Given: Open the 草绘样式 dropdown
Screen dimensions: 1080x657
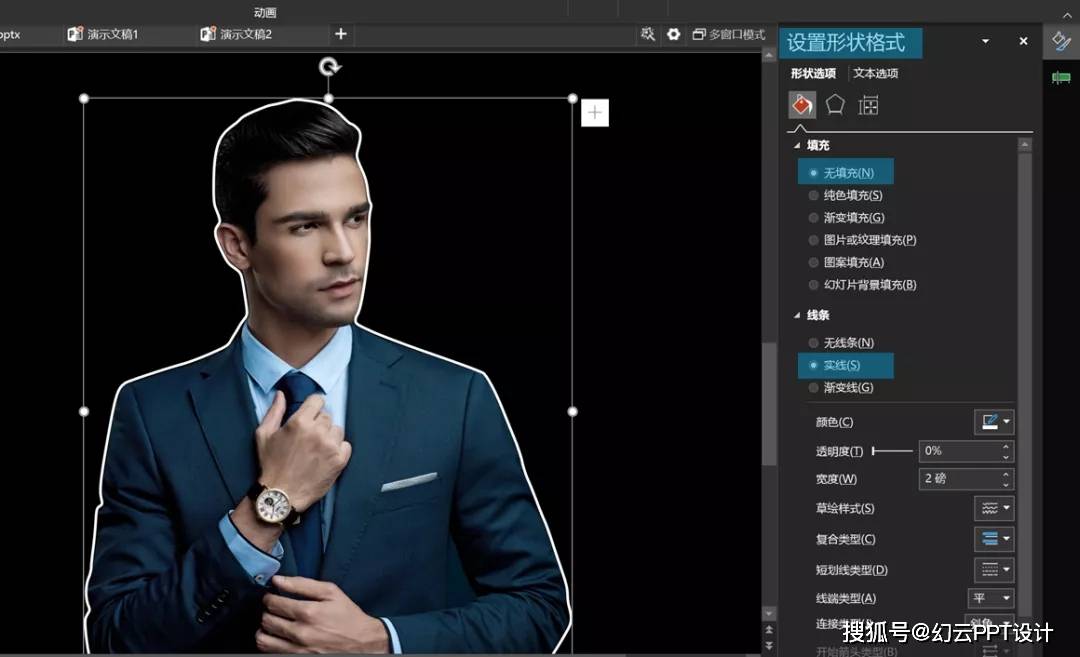Looking at the screenshot, I should pyautogui.click(x=994, y=508).
